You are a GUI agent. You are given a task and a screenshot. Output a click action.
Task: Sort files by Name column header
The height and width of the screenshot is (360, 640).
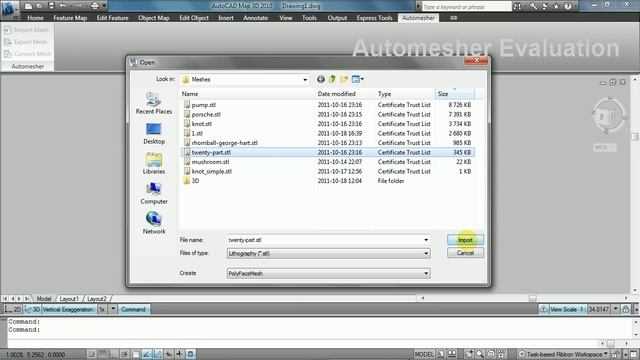tap(247, 94)
